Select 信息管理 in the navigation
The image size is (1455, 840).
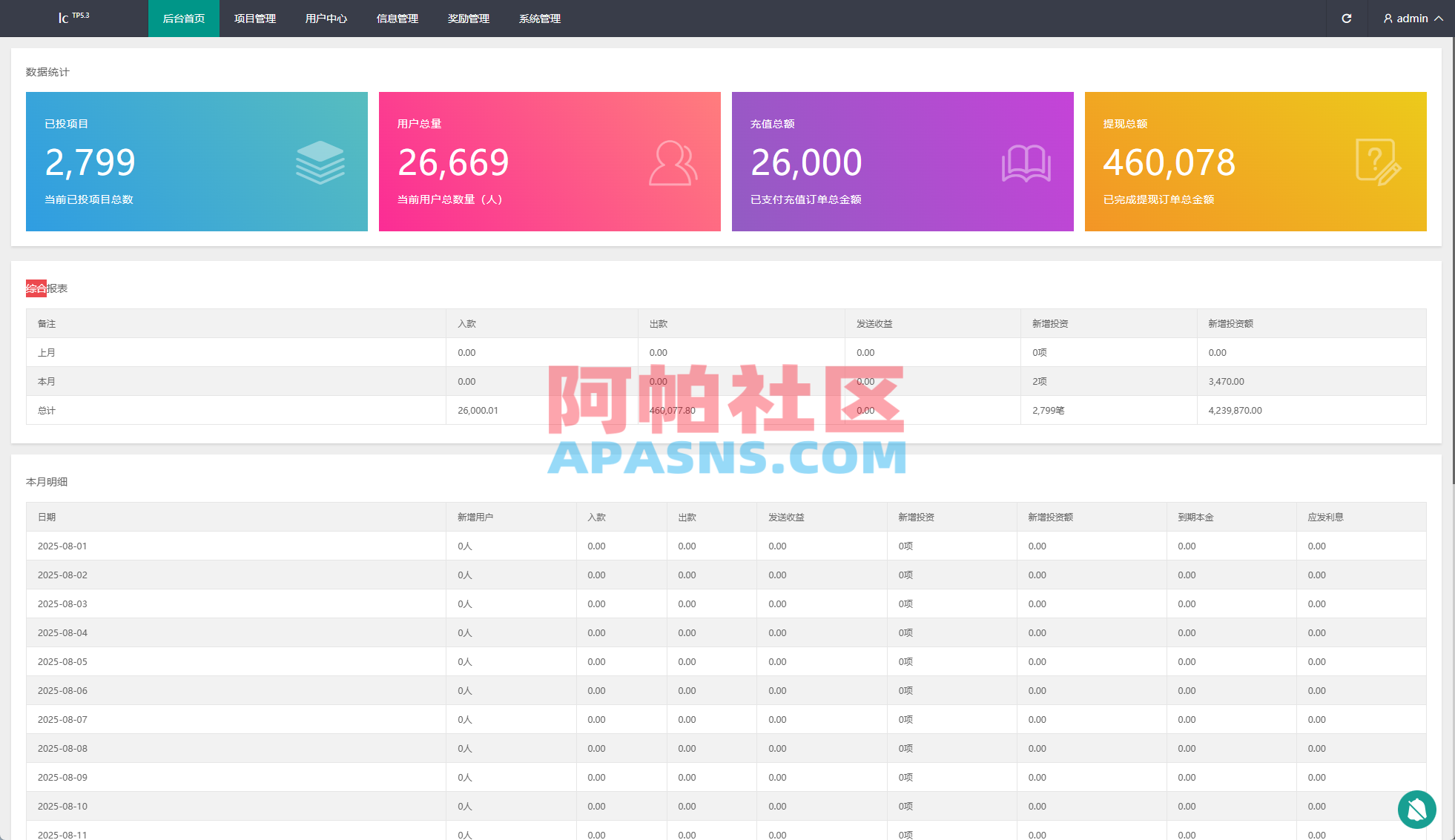pyautogui.click(x=397, y=19)
